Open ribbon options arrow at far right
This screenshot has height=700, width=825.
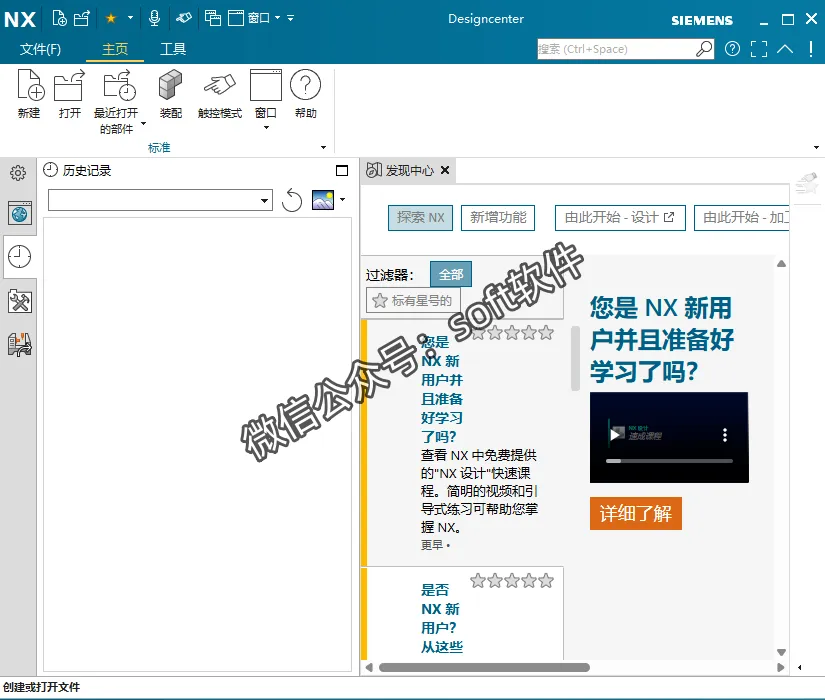(816, 147)
